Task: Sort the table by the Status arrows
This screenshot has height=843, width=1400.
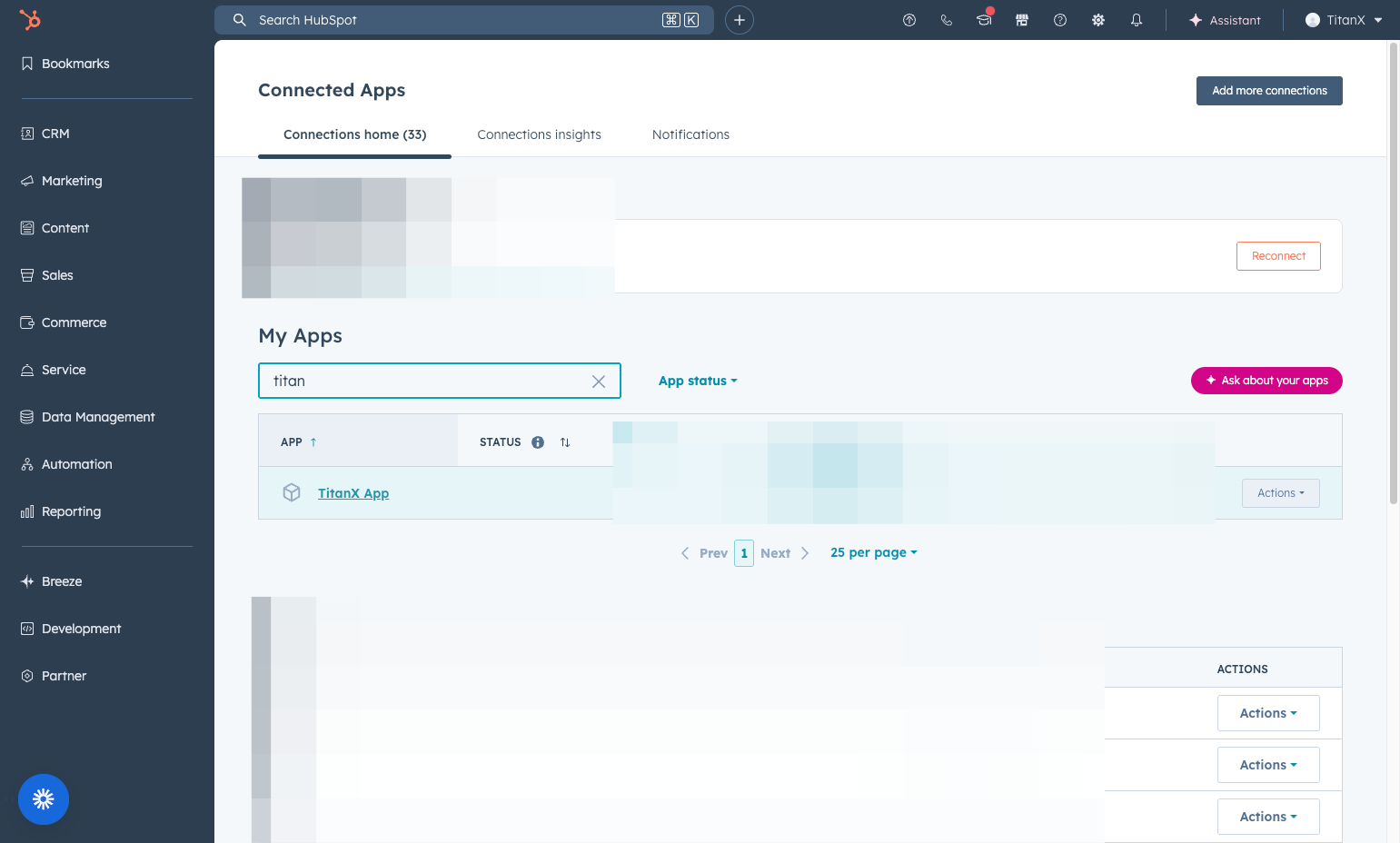Action: pos(565,442)
